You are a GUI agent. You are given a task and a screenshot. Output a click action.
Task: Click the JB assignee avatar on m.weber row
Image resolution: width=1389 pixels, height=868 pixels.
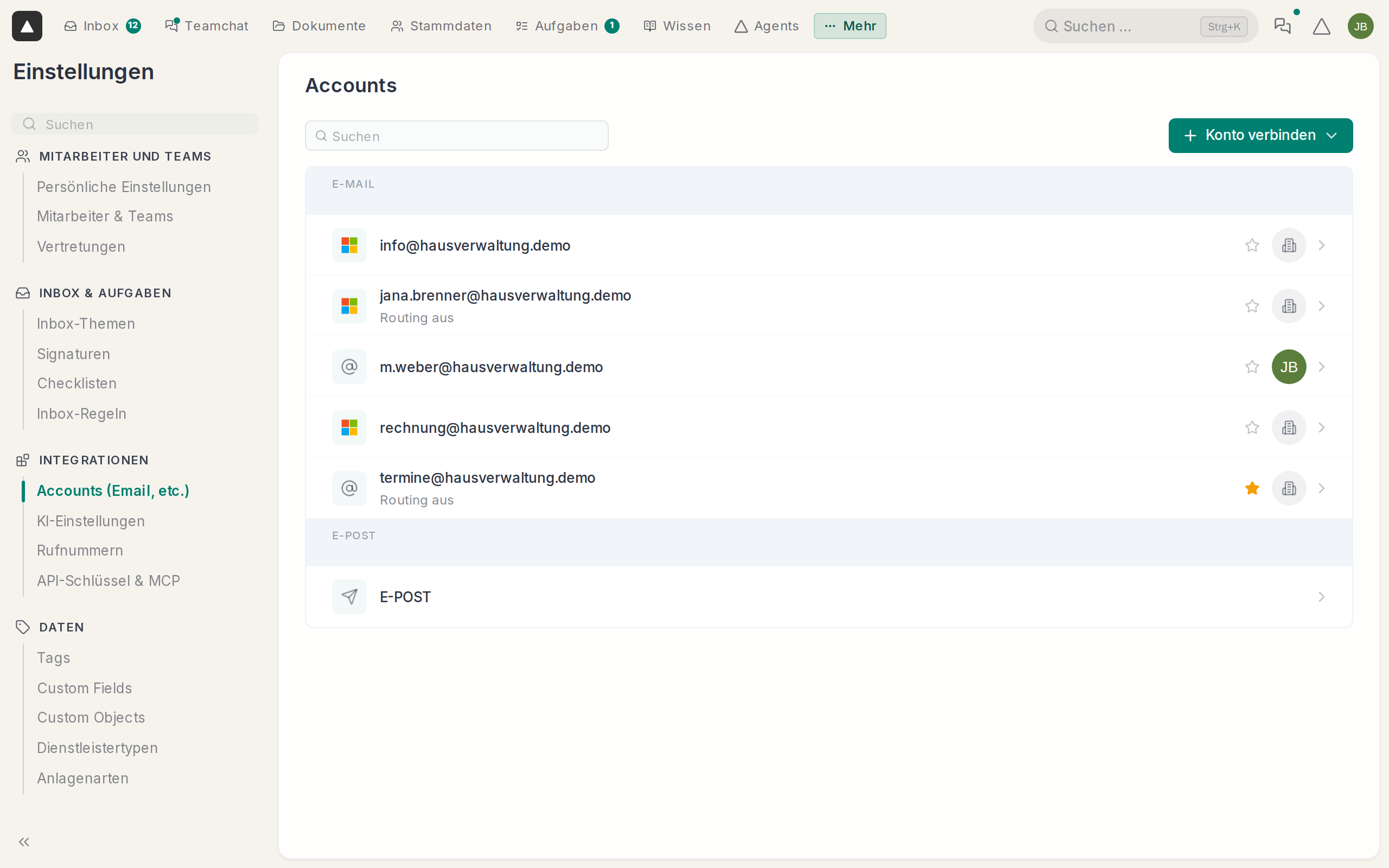click(x=1289, y=367)
